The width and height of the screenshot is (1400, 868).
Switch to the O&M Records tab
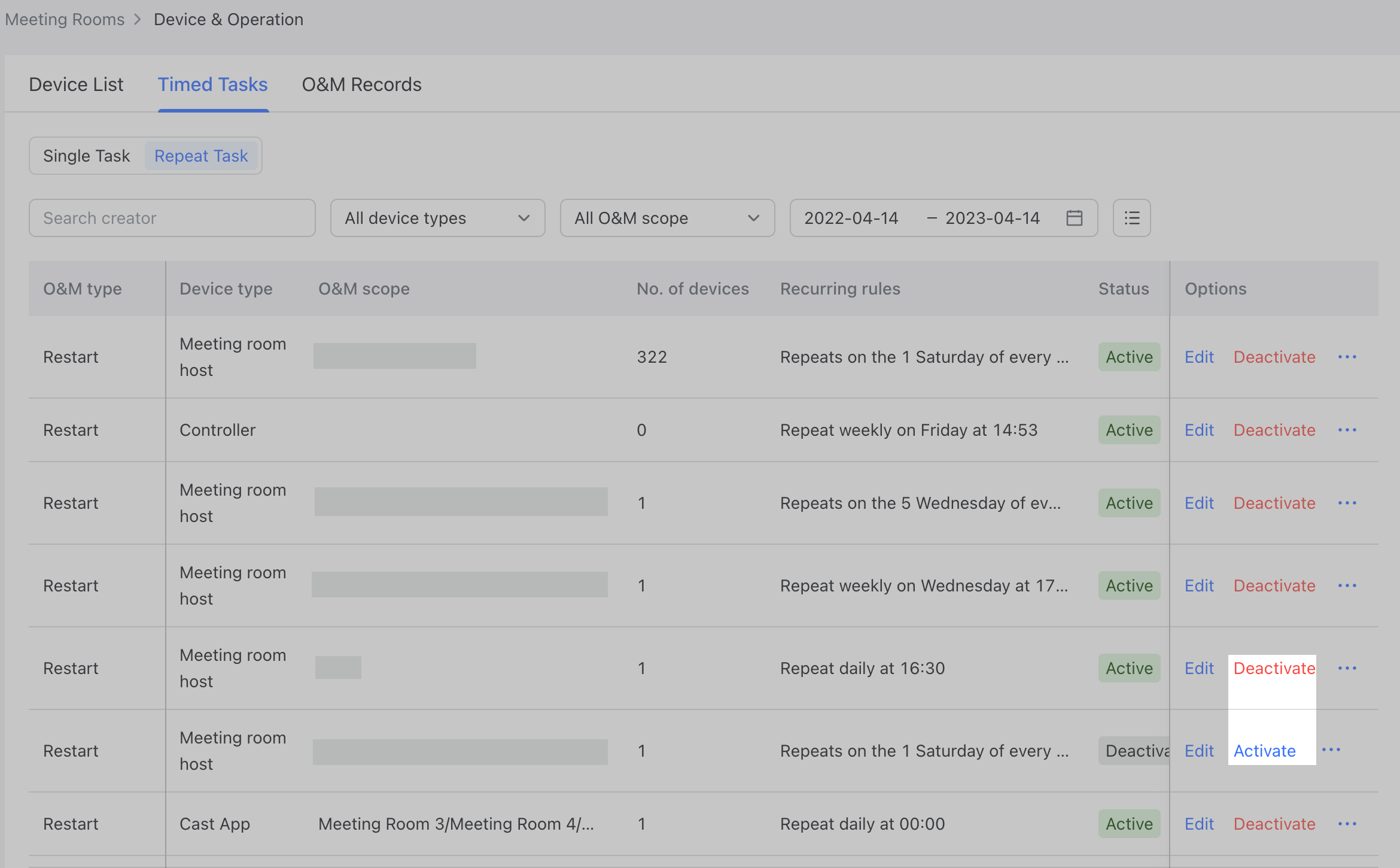(x=362, y=84)
